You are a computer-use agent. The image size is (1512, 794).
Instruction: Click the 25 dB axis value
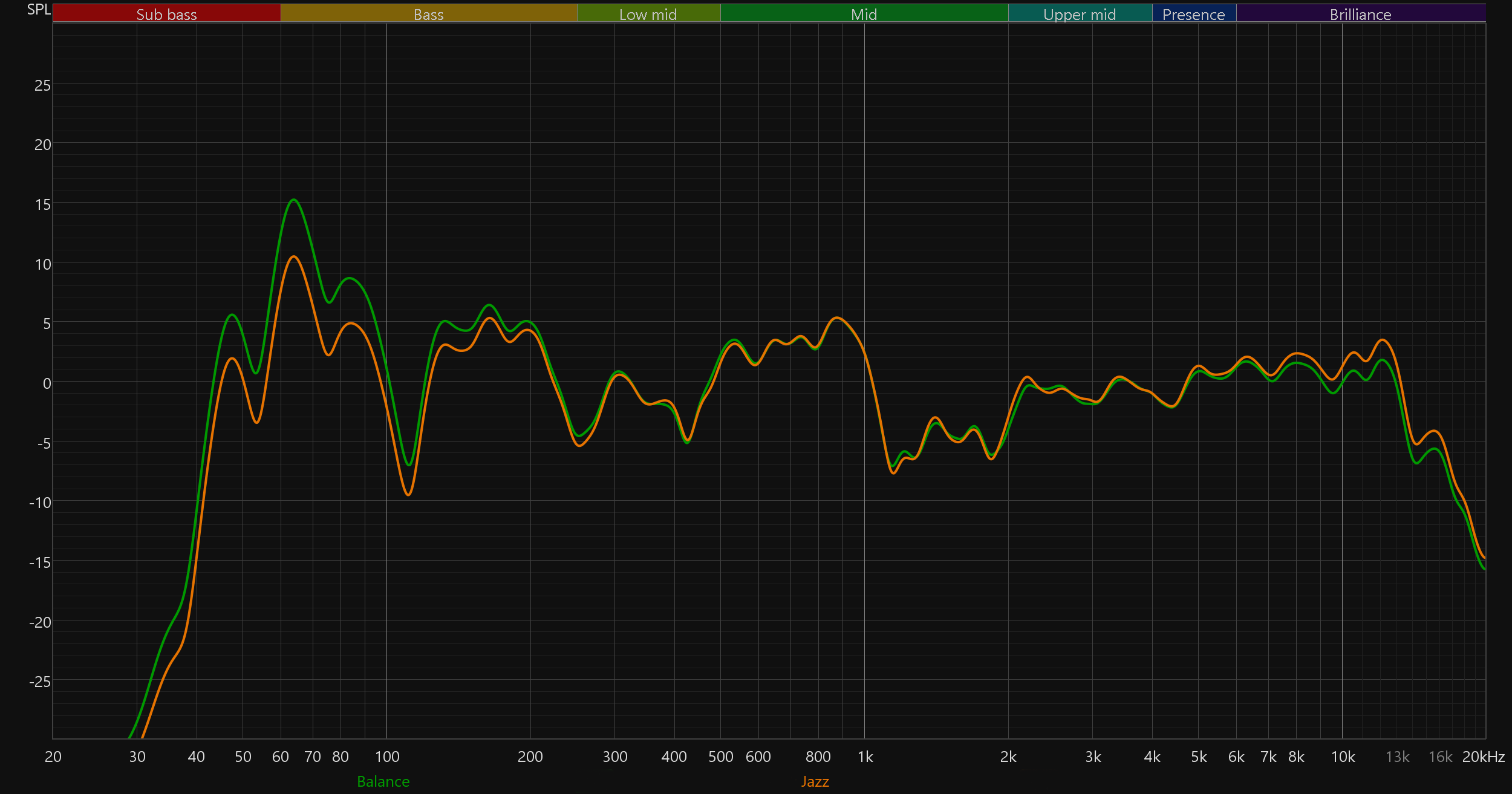42,85
